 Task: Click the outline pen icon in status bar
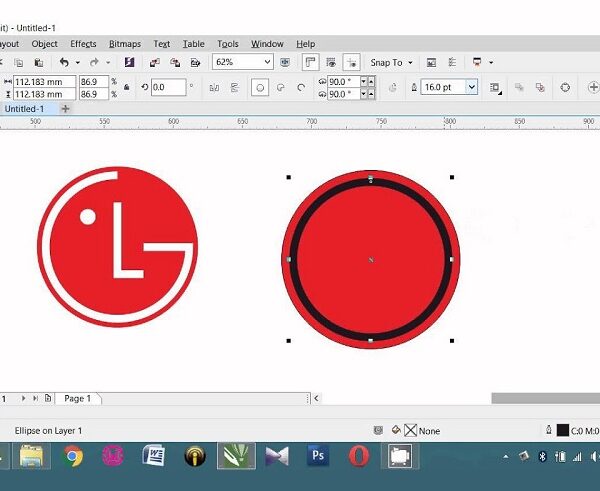pos(549,430)
